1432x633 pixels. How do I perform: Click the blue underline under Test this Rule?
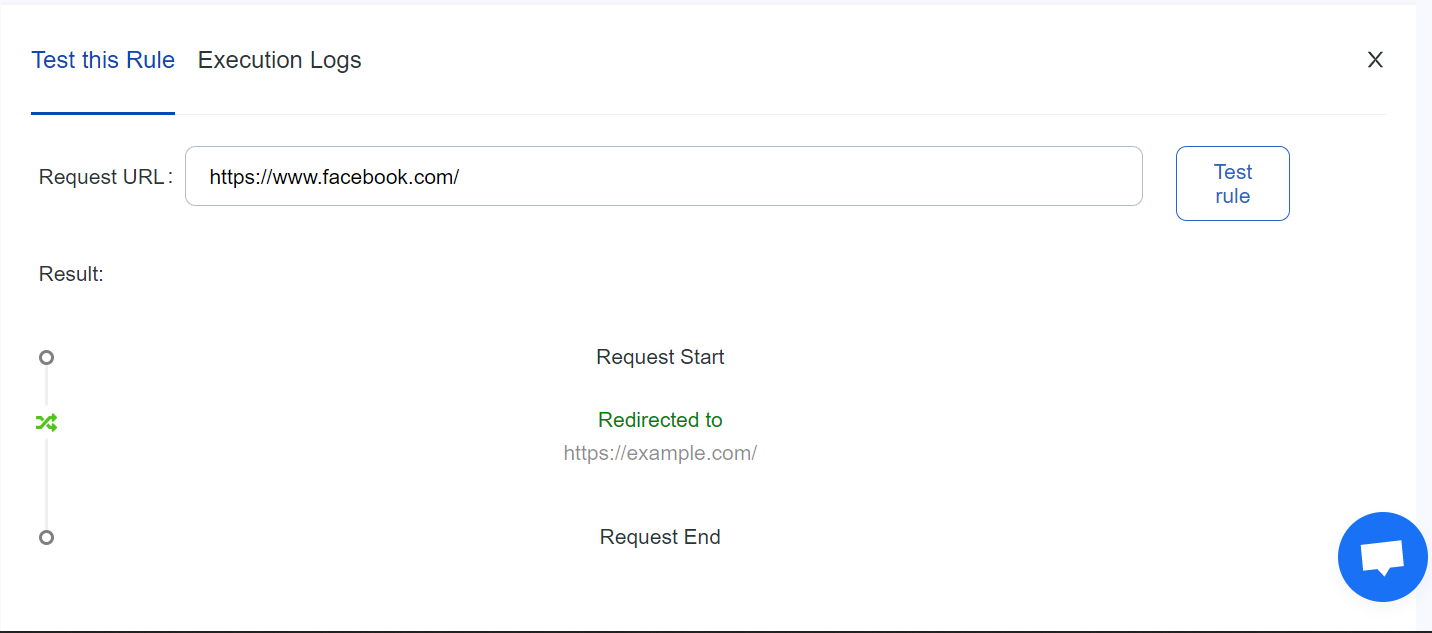point(103,113)
